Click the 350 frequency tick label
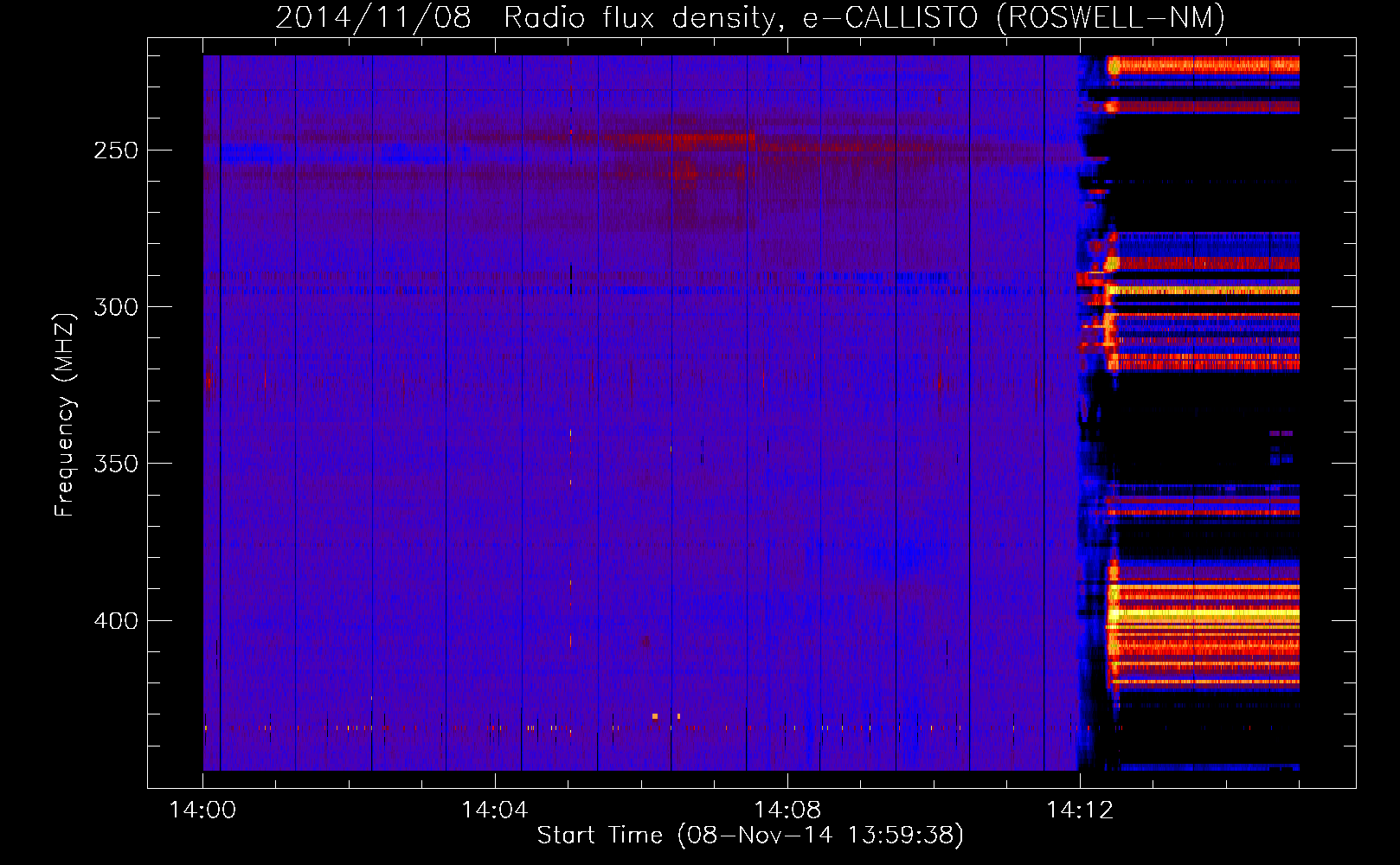1400x865 pixels. click(116, 464)
